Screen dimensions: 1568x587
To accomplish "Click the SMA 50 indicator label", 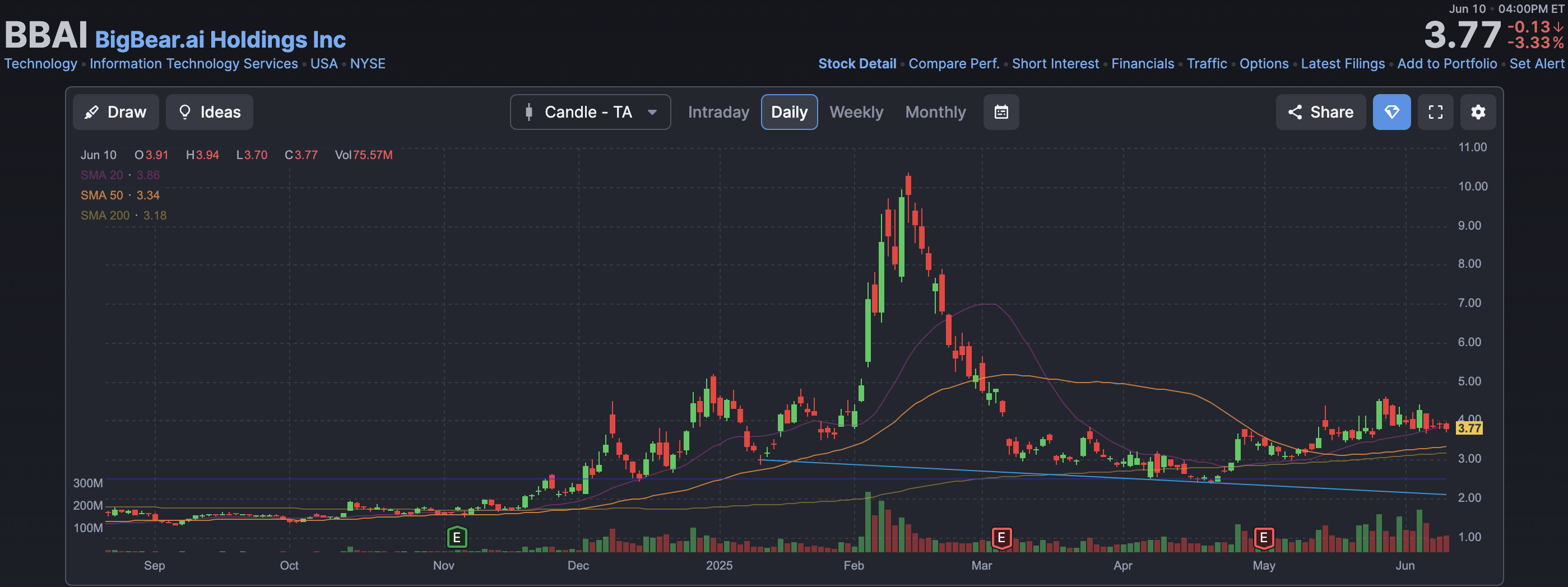I will [x=101, y=195].
